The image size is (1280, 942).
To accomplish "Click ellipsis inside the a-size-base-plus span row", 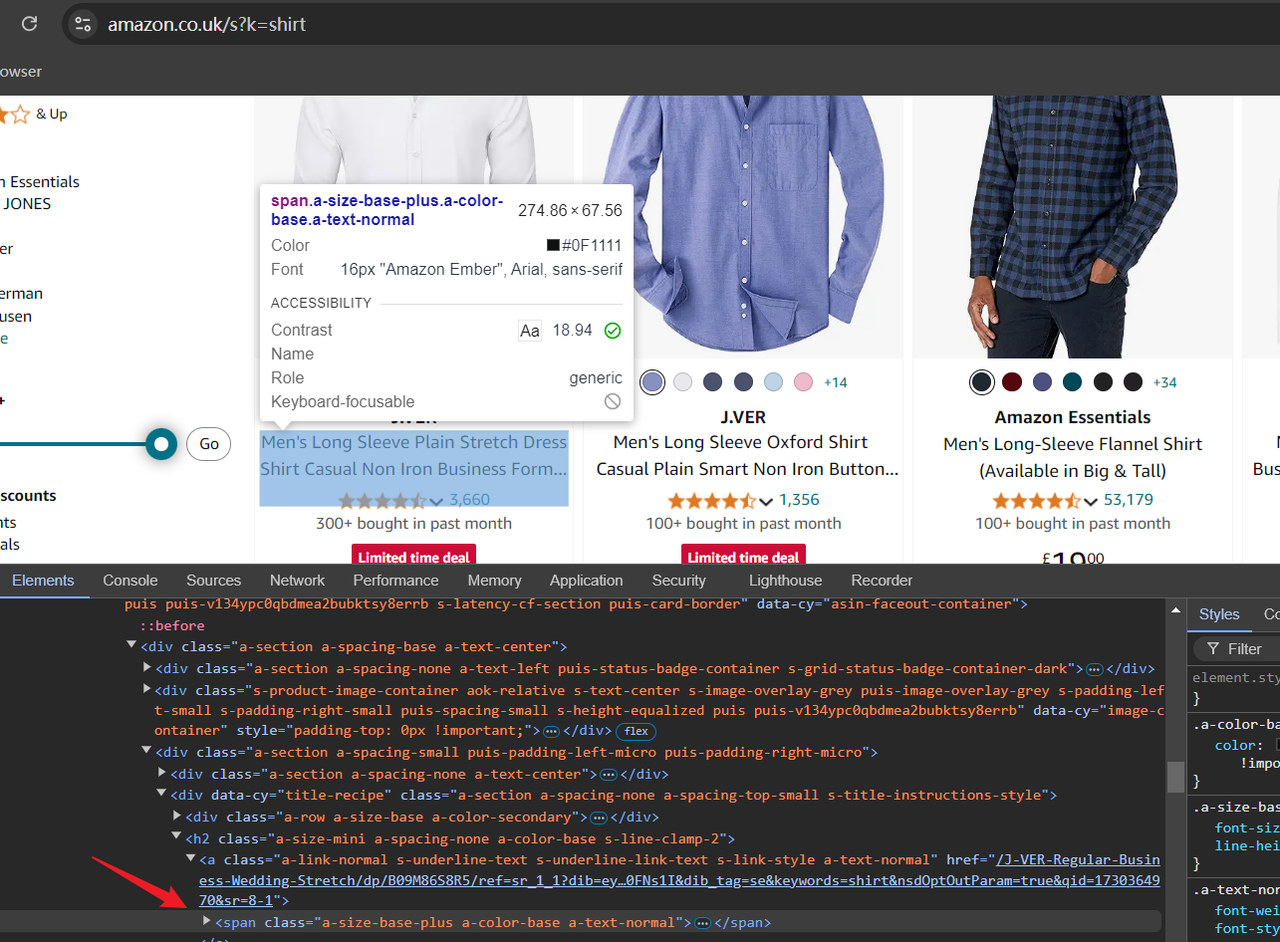I will tap(703, 923).
